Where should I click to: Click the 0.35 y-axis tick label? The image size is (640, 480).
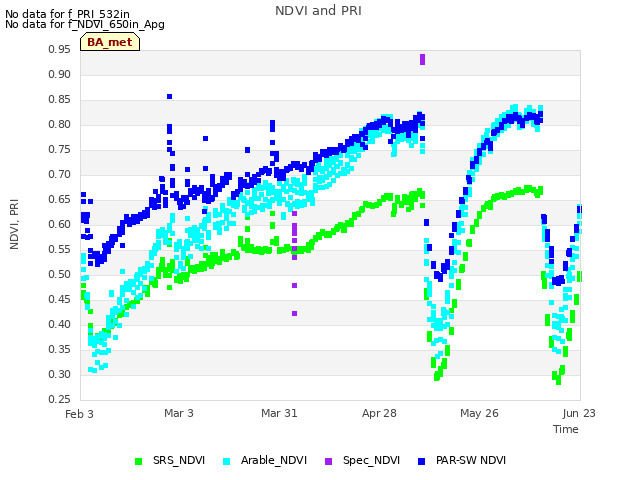tap(59, 349)
